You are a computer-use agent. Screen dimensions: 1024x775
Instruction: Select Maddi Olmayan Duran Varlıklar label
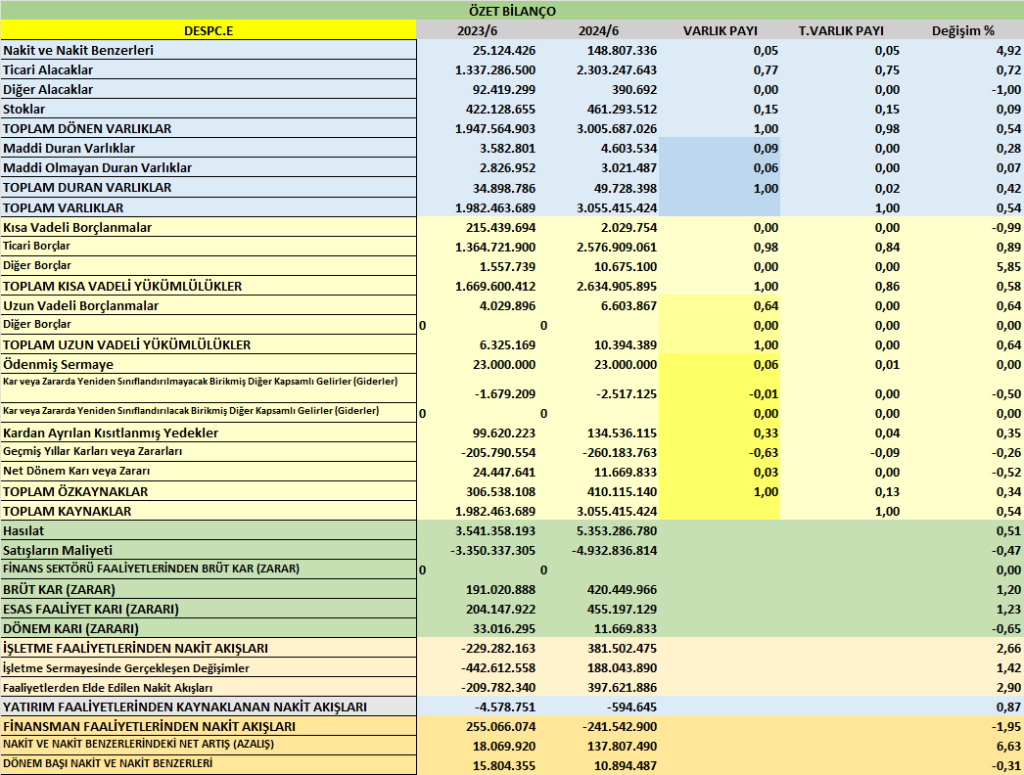pyautogui.click(x=208, y=168)
